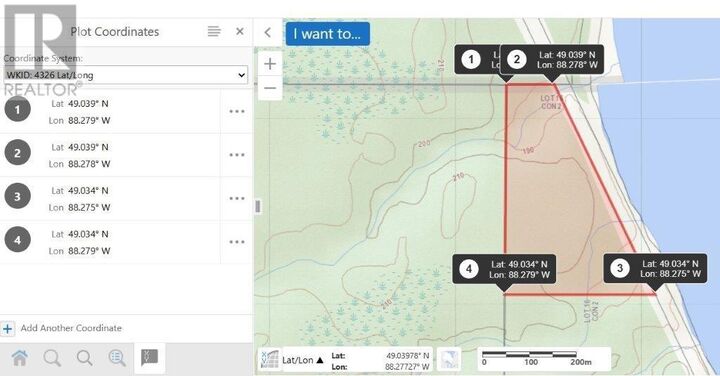Open the second search magnifier tool
Viewport: 720px width, 376px height.
84,358
